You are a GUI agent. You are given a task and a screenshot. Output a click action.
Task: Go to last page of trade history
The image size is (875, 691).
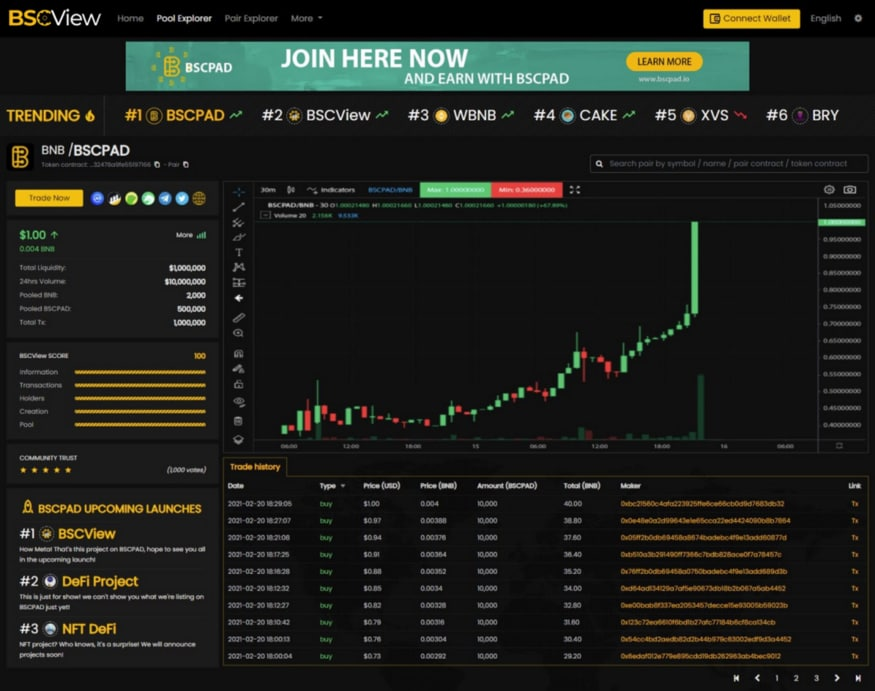pyautogui.click(x=858, y=678)
